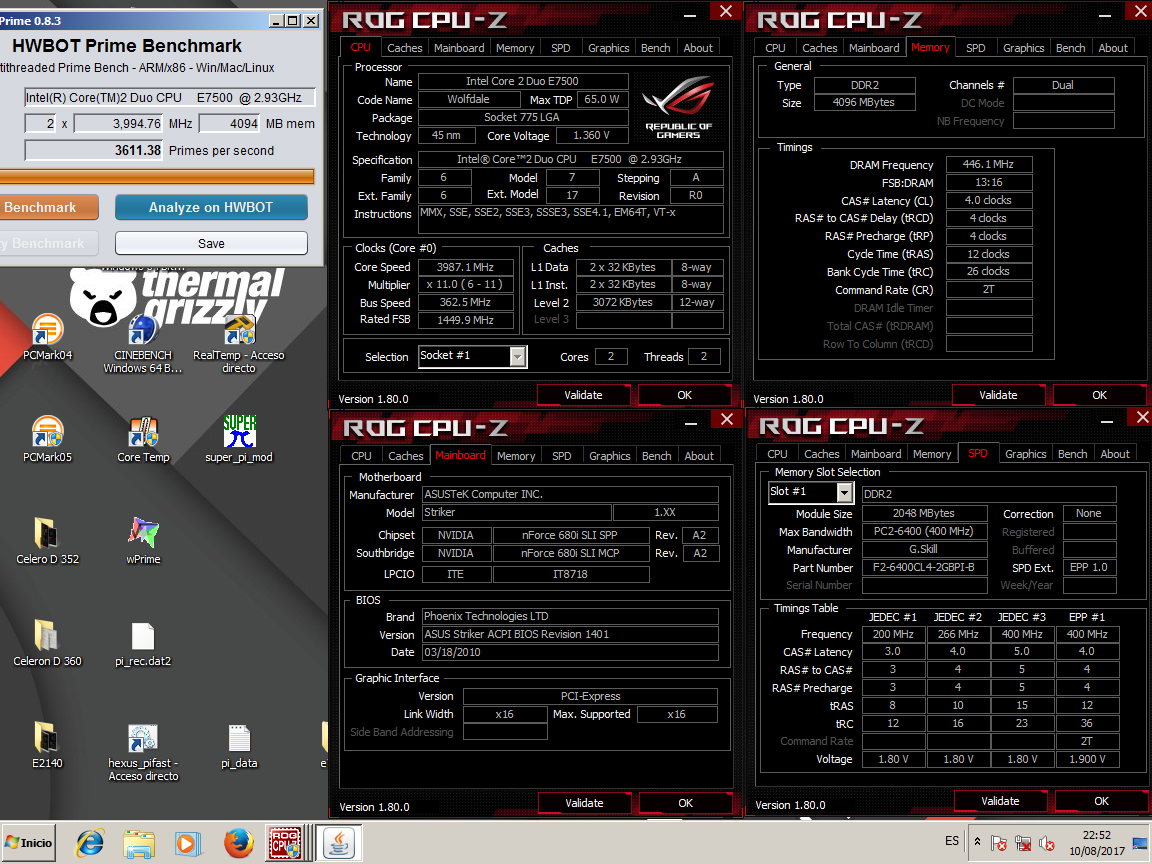Click the Part Number F2-6400CL4-2GBPI-B

(924, 567)
